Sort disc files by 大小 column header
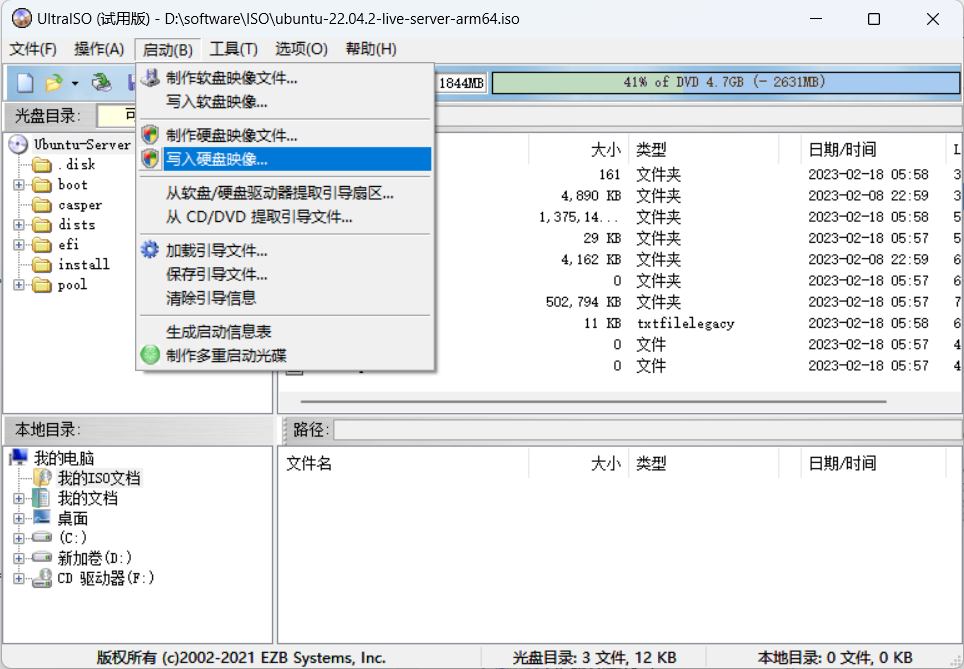 578,149
